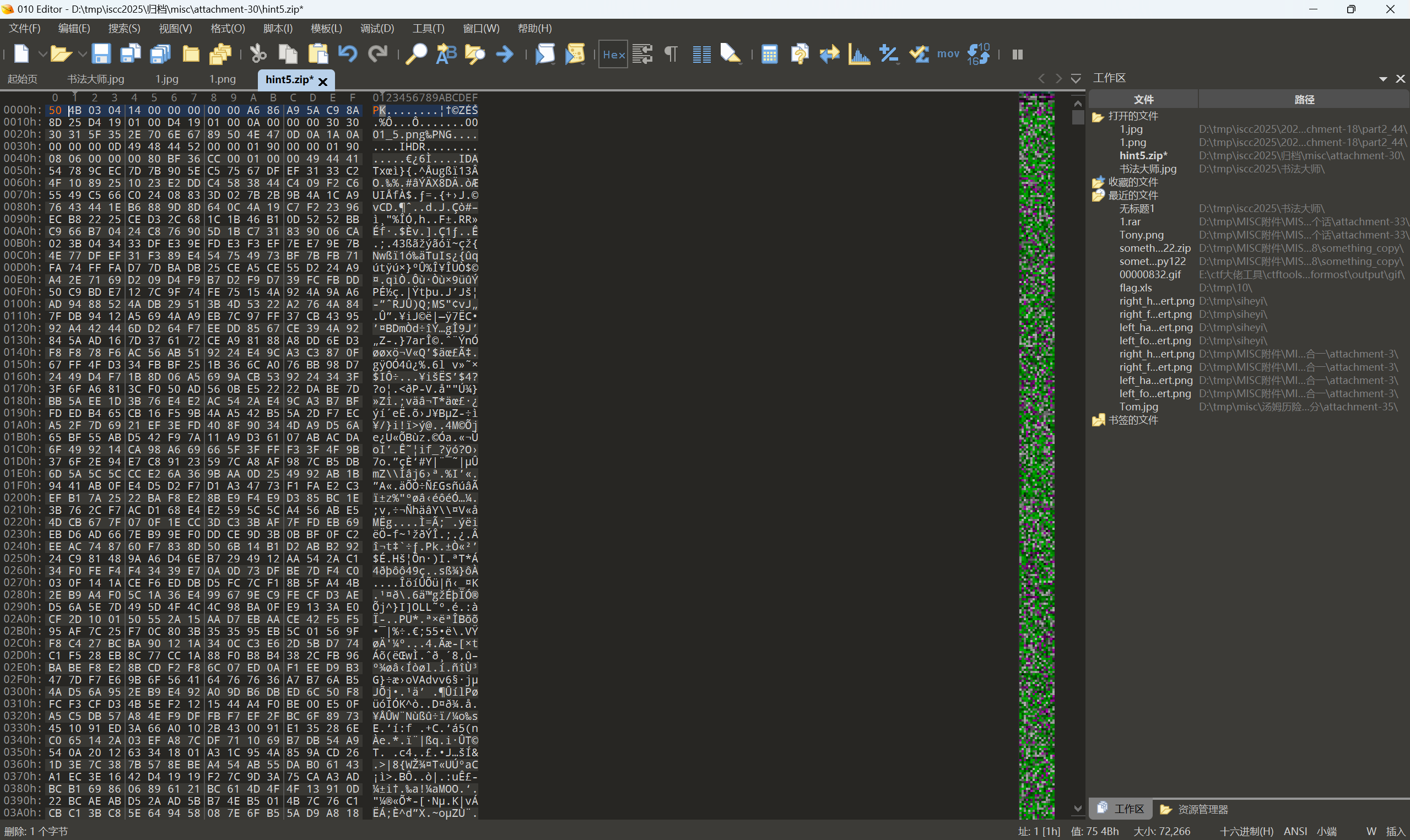Switch to the 起始页 tab
This screenshot has height=840, width=1410.
click(22, 79)
